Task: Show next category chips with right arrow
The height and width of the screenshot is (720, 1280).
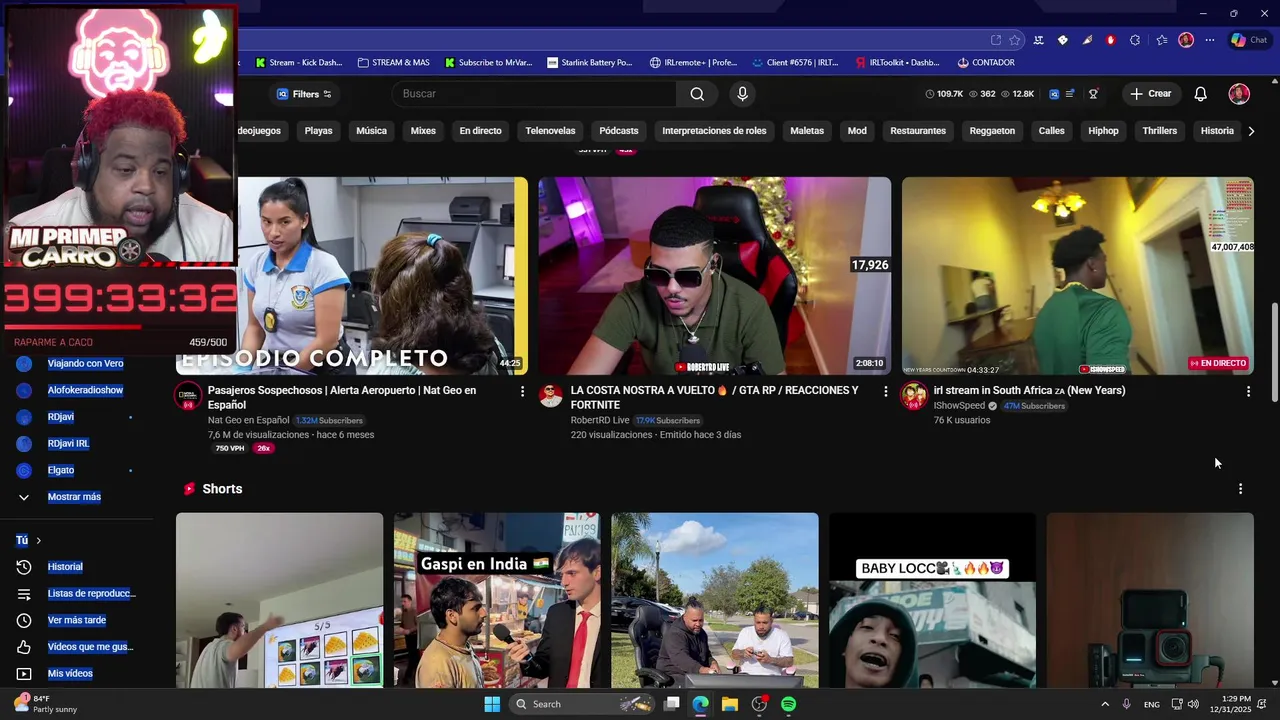Action: point(1250,131)
